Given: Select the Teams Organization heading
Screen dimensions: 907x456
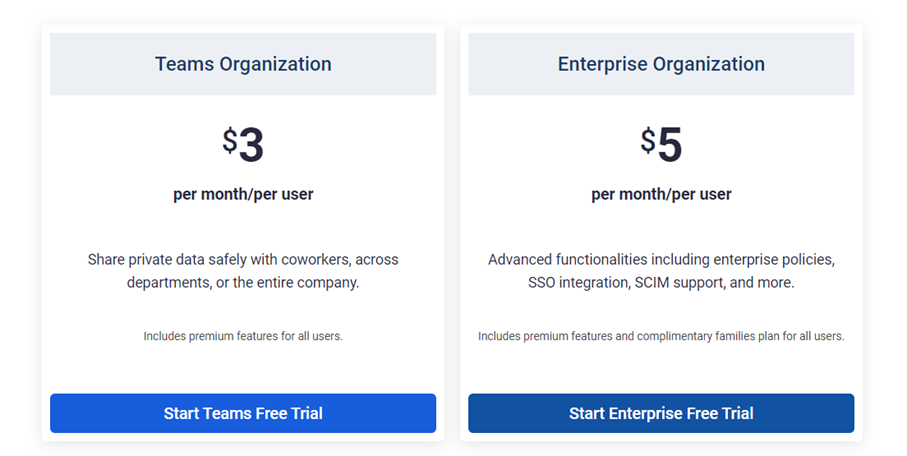Looking at the screenshot, I should 243,64.
